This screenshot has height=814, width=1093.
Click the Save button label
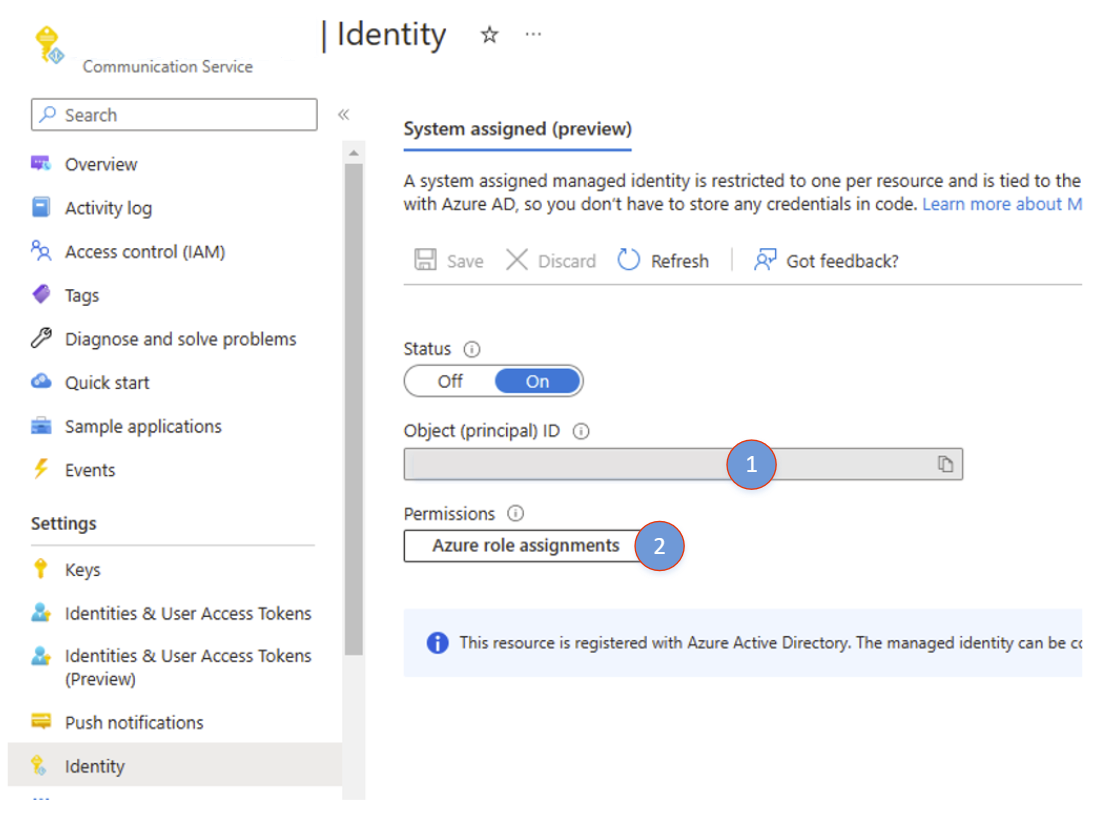tap(465, 261)
